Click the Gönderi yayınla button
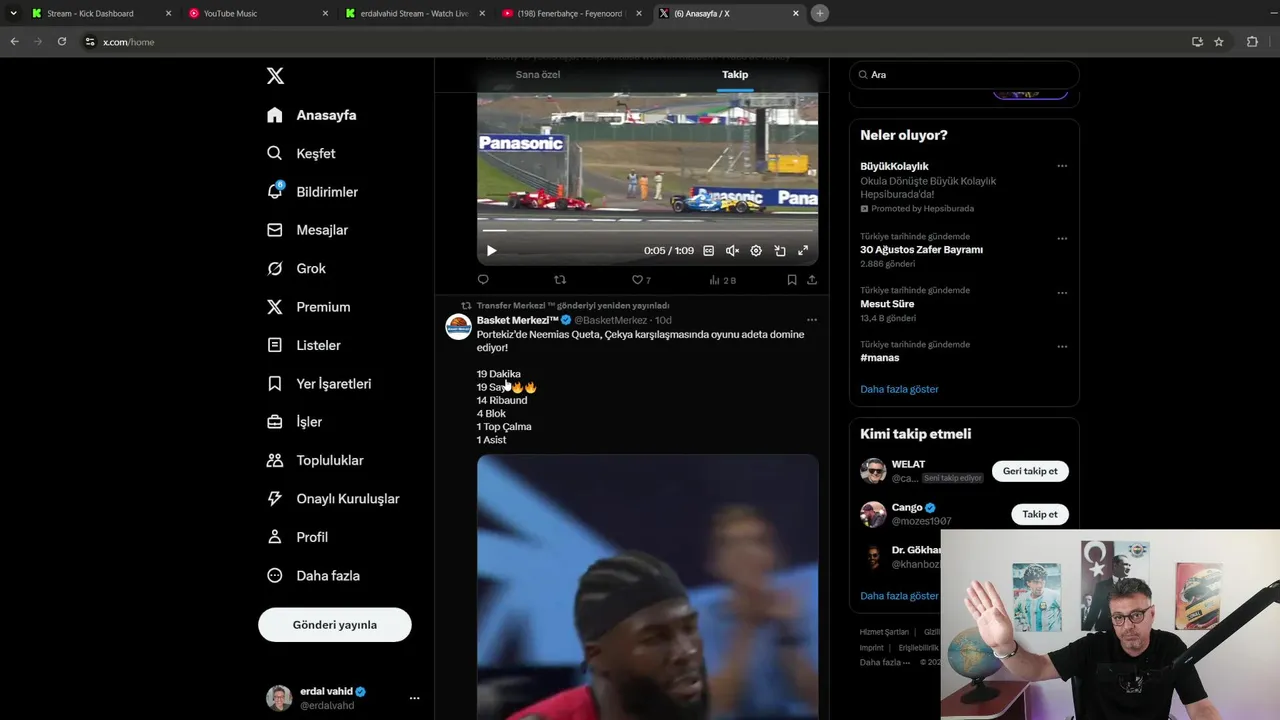Image resolution: width=1280 pixels, height=720 pixels. pyautogui.click(x=335, y=625)
